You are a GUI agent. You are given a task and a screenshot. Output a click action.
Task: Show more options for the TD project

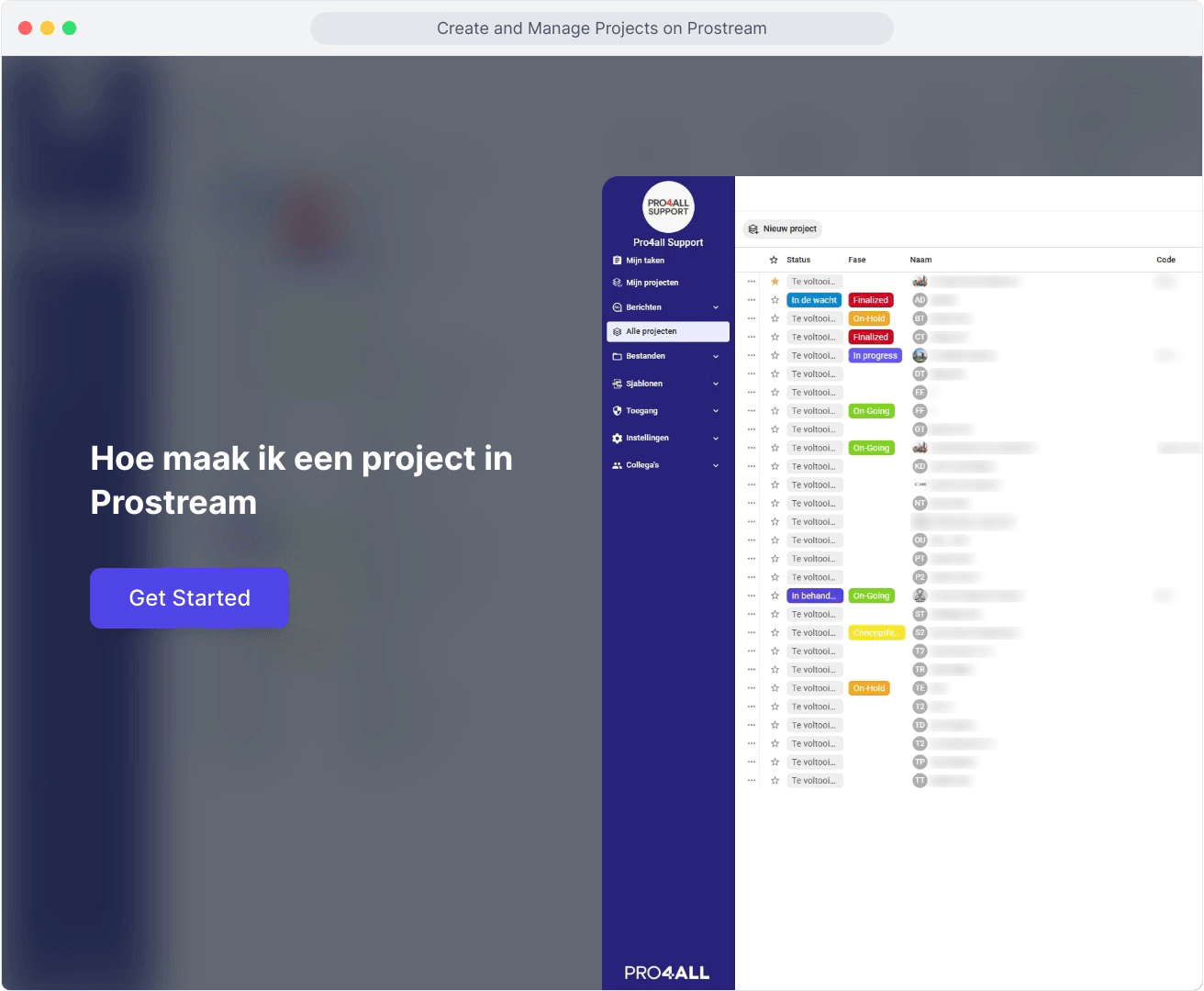tap(752, 725)
